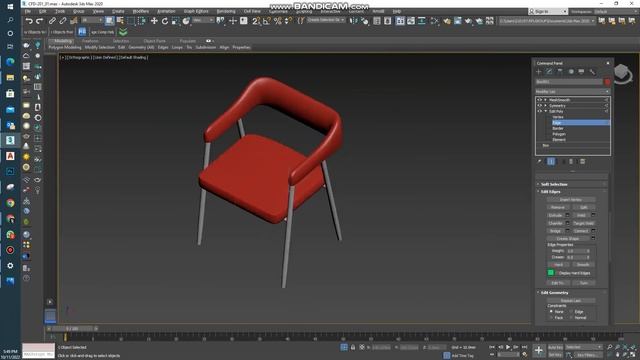Toggle 3D Snaps in toolbar
Image resolution: width=640 pixels, height=360 pixels.
tap(256, 21)
